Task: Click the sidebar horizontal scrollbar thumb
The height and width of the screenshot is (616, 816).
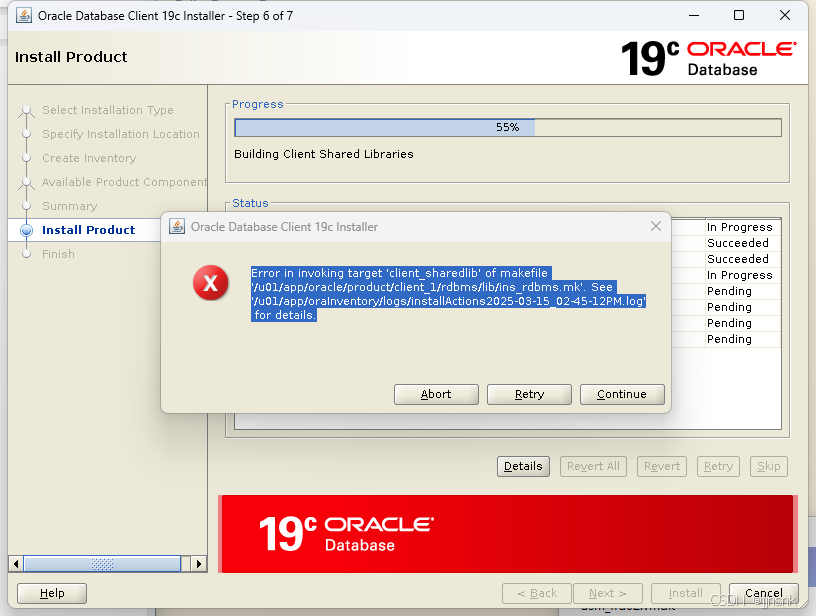Action: pos(103,564)
